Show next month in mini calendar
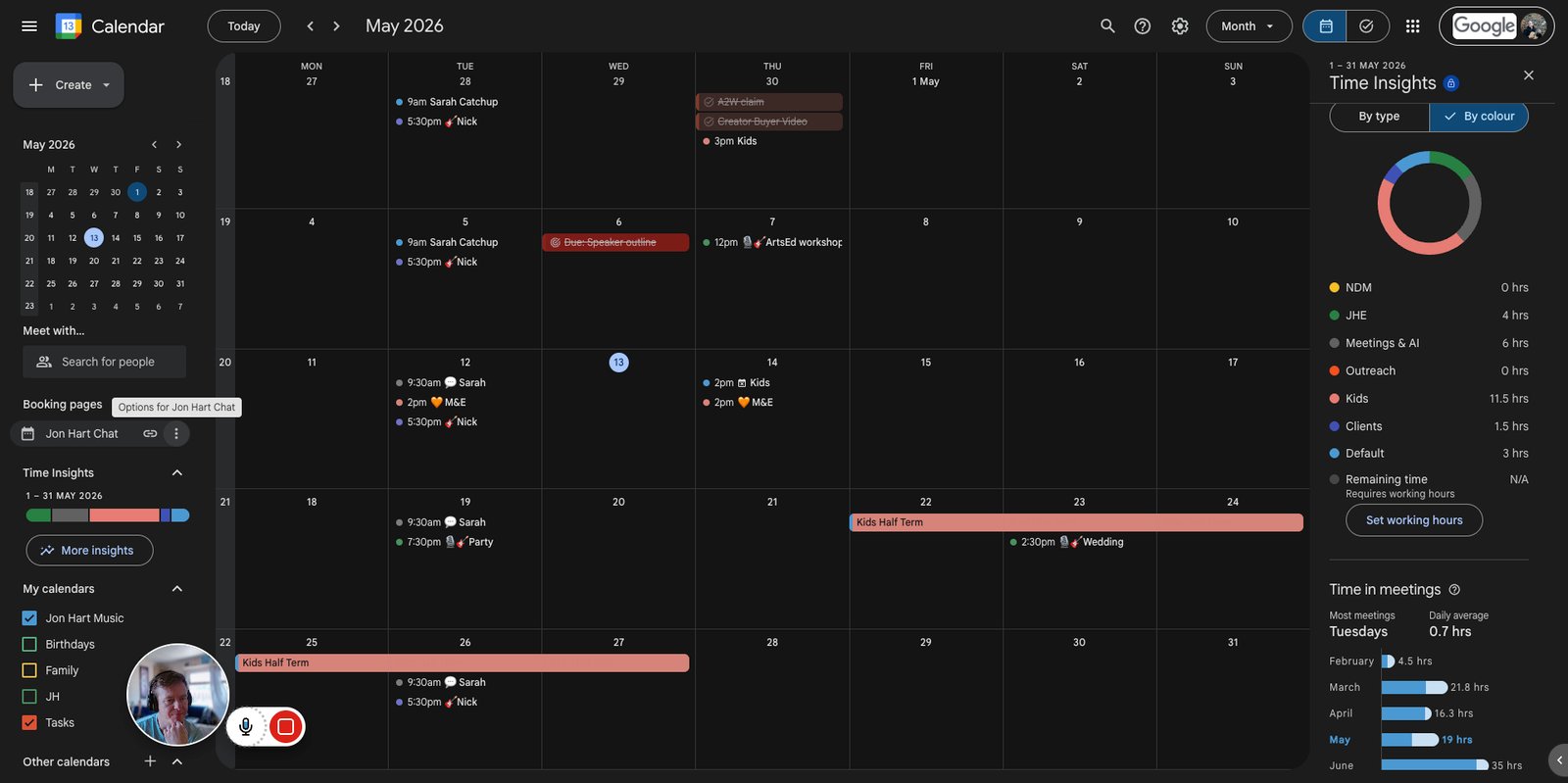 pos(178,144)
